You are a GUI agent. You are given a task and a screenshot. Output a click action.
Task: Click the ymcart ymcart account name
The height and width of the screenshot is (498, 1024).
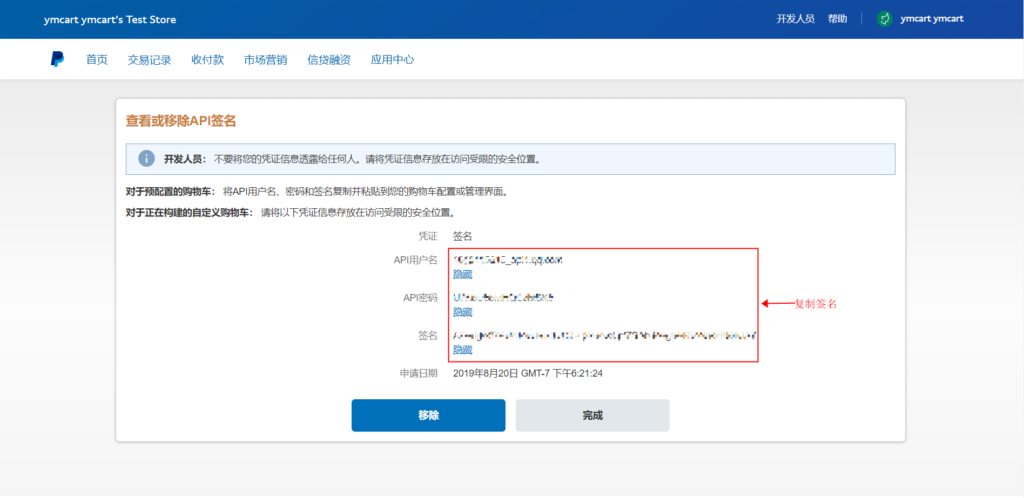point(932,19)
